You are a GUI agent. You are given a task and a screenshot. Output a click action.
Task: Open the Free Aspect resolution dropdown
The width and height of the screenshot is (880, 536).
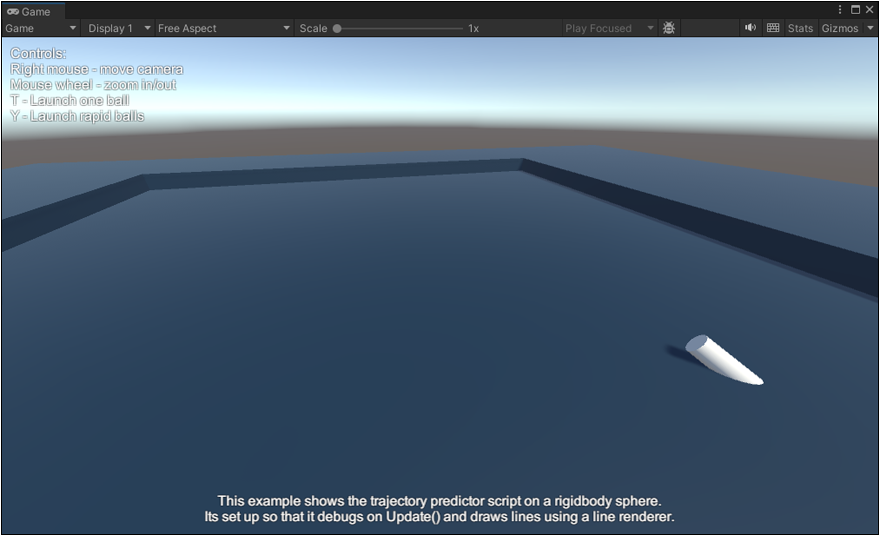223,28
